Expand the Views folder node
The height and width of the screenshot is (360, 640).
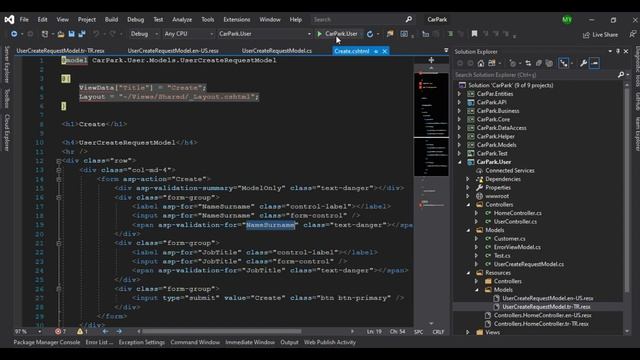click(468, 332)
